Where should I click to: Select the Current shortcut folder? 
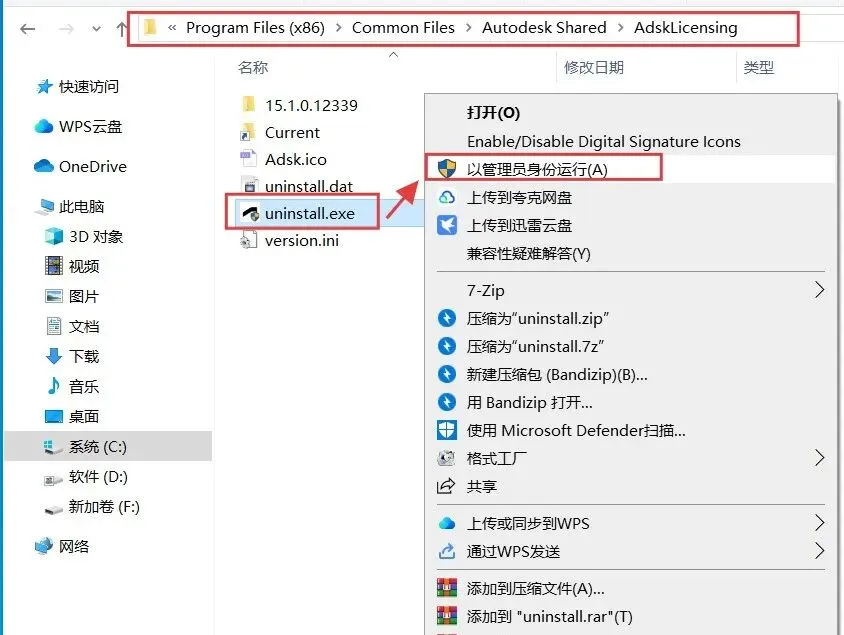click(292, 132)
